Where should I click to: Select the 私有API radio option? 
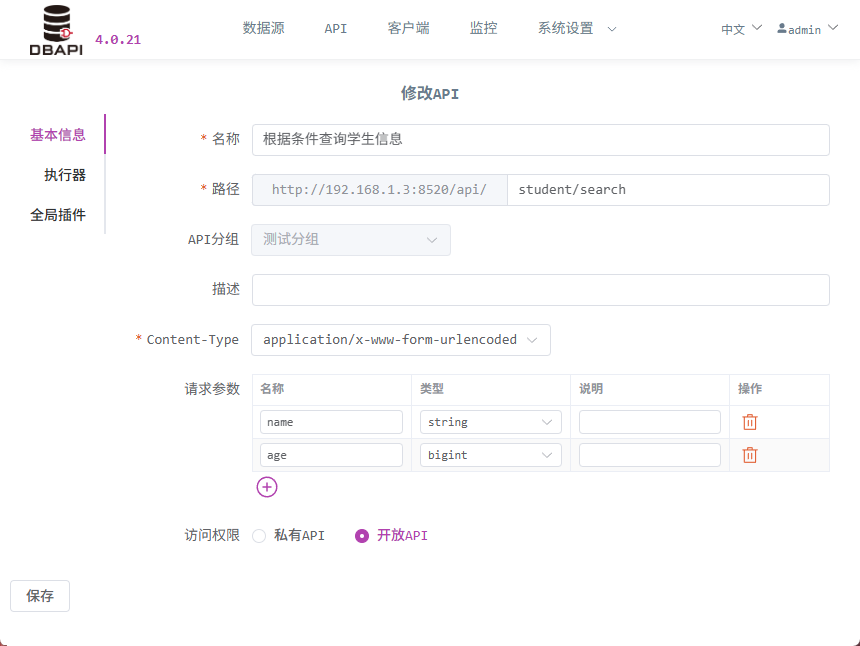(x=259, y=536)
